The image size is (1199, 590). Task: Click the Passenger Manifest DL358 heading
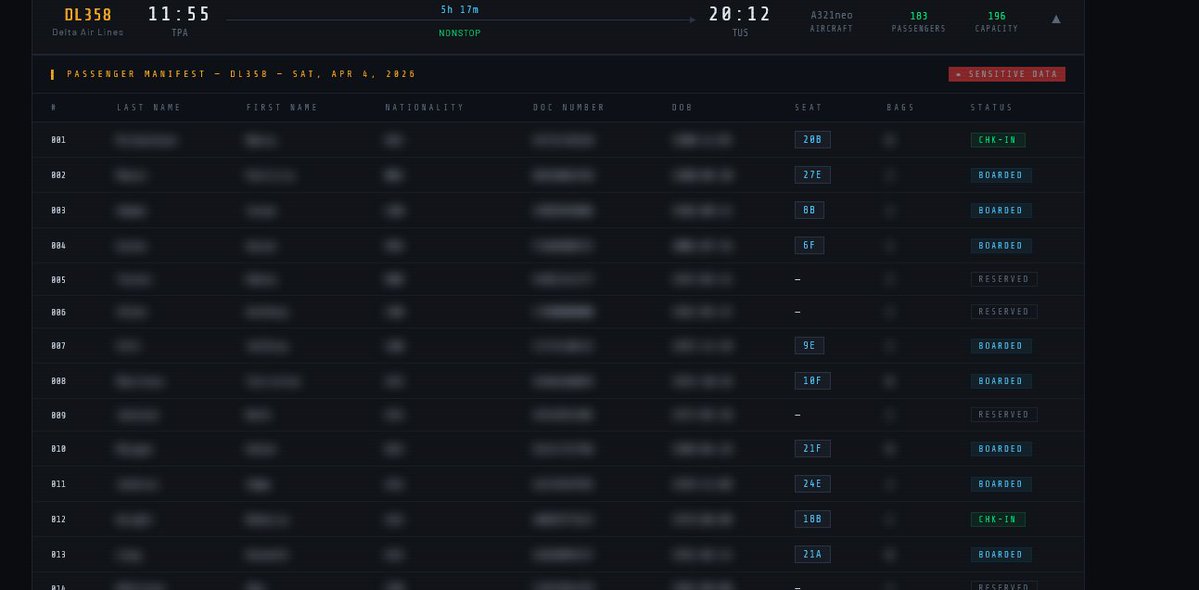pyautogui.click(x=241, y=74)
